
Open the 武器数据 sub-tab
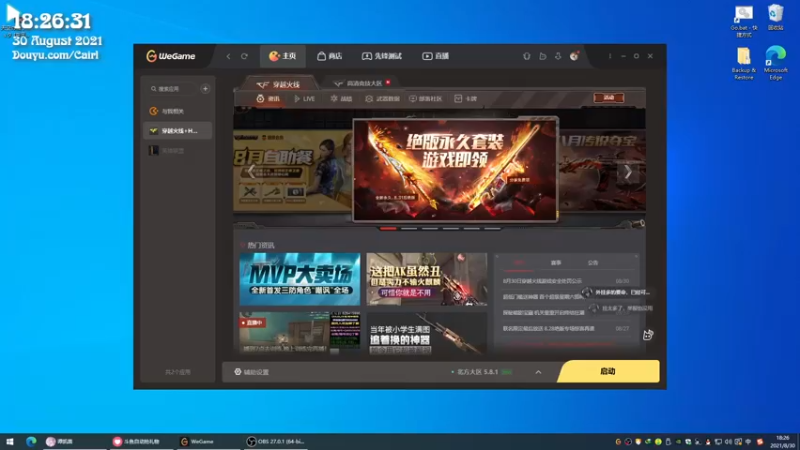383,99
